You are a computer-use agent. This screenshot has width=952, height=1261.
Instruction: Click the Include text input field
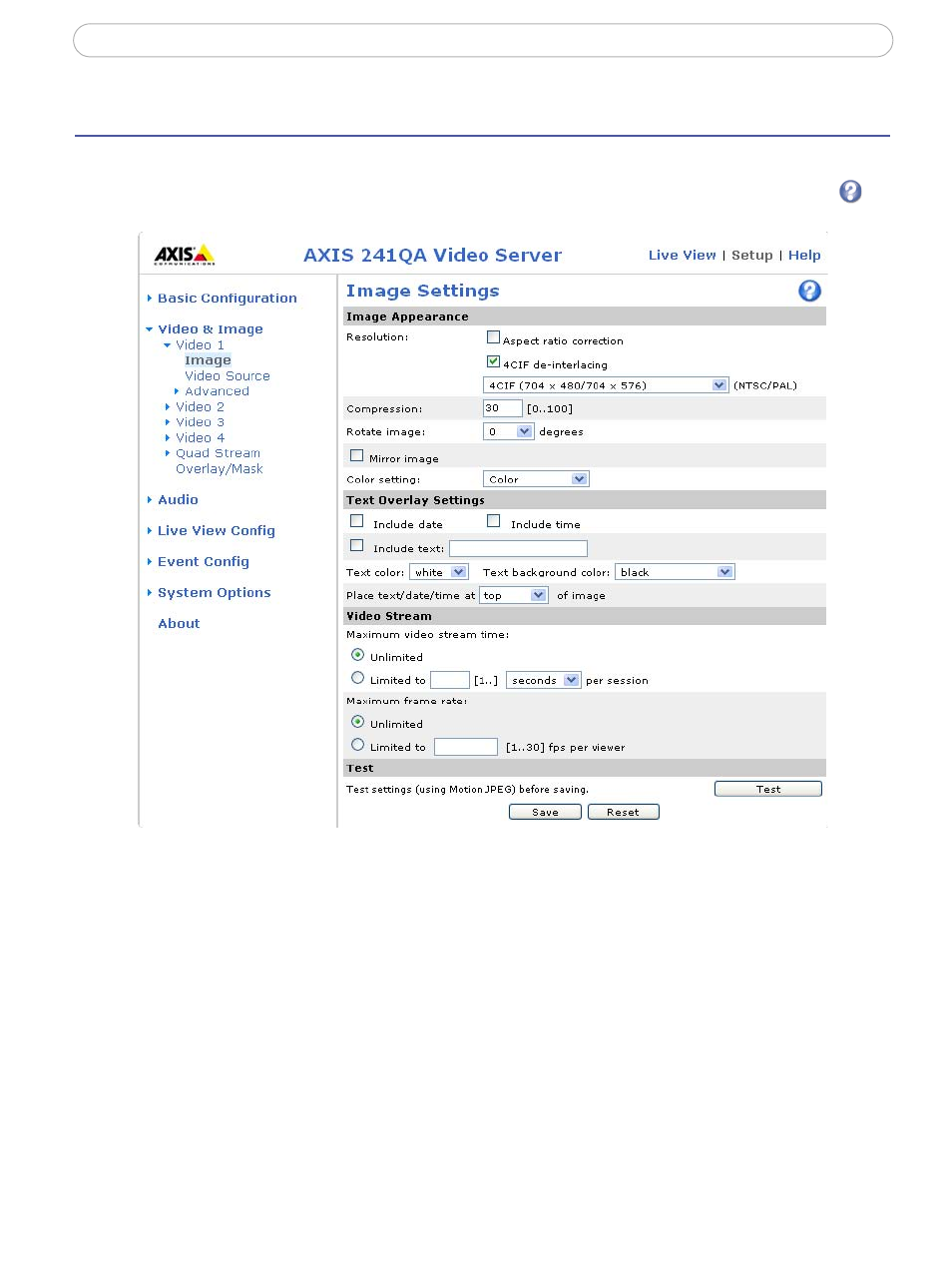tap(518, 548)
